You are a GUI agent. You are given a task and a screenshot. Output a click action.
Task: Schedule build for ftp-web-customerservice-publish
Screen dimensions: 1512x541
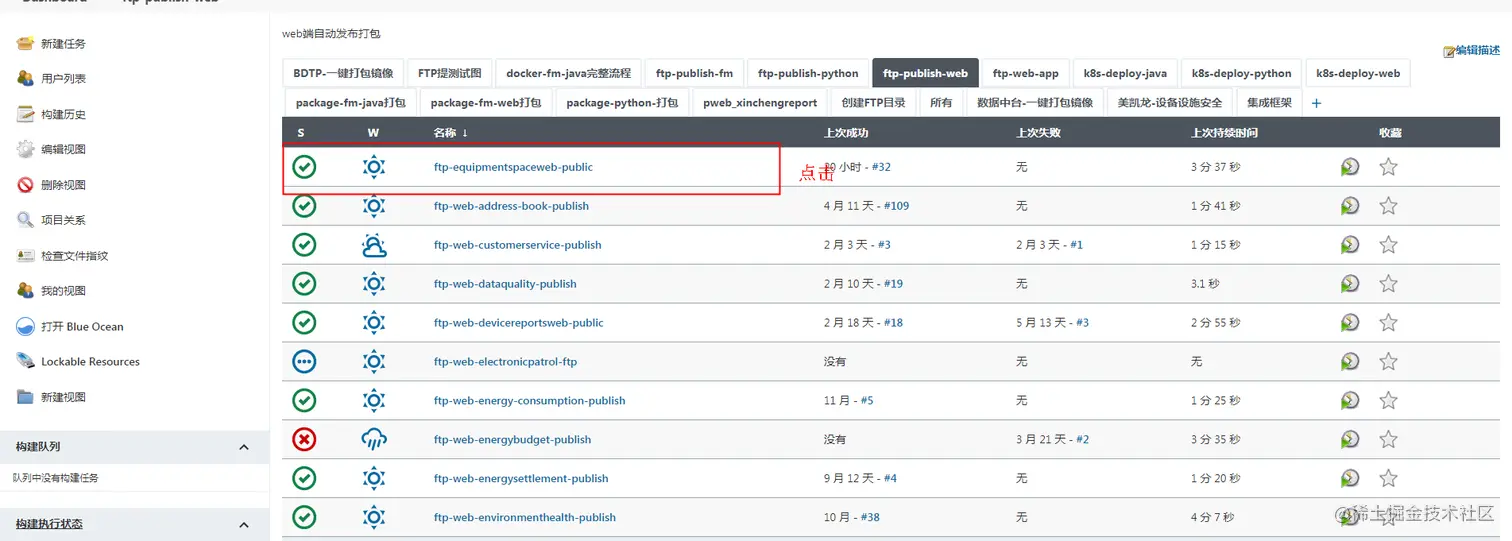pyautogui.click(x=1350, y=245)
